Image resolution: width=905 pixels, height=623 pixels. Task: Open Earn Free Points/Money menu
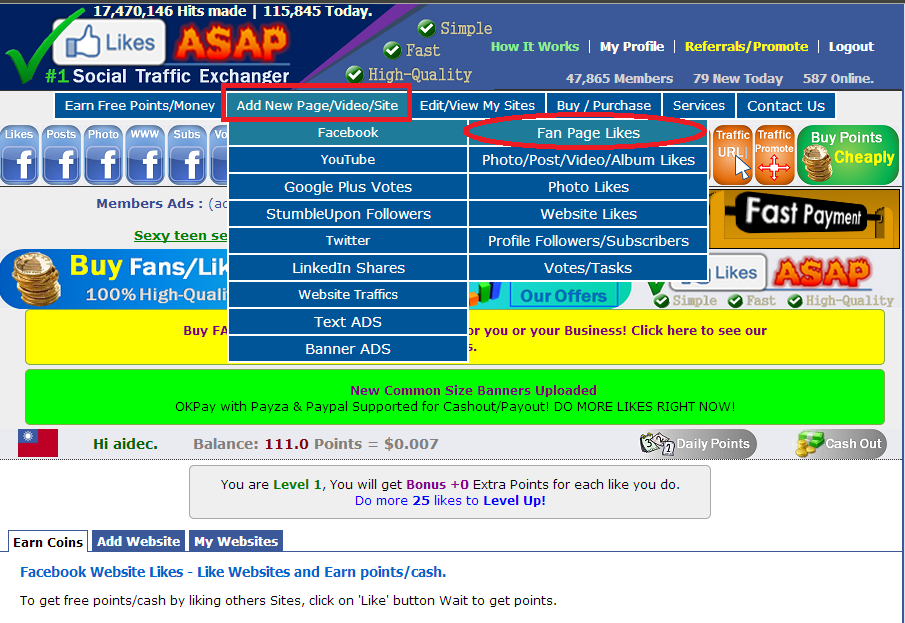(140, 106)
